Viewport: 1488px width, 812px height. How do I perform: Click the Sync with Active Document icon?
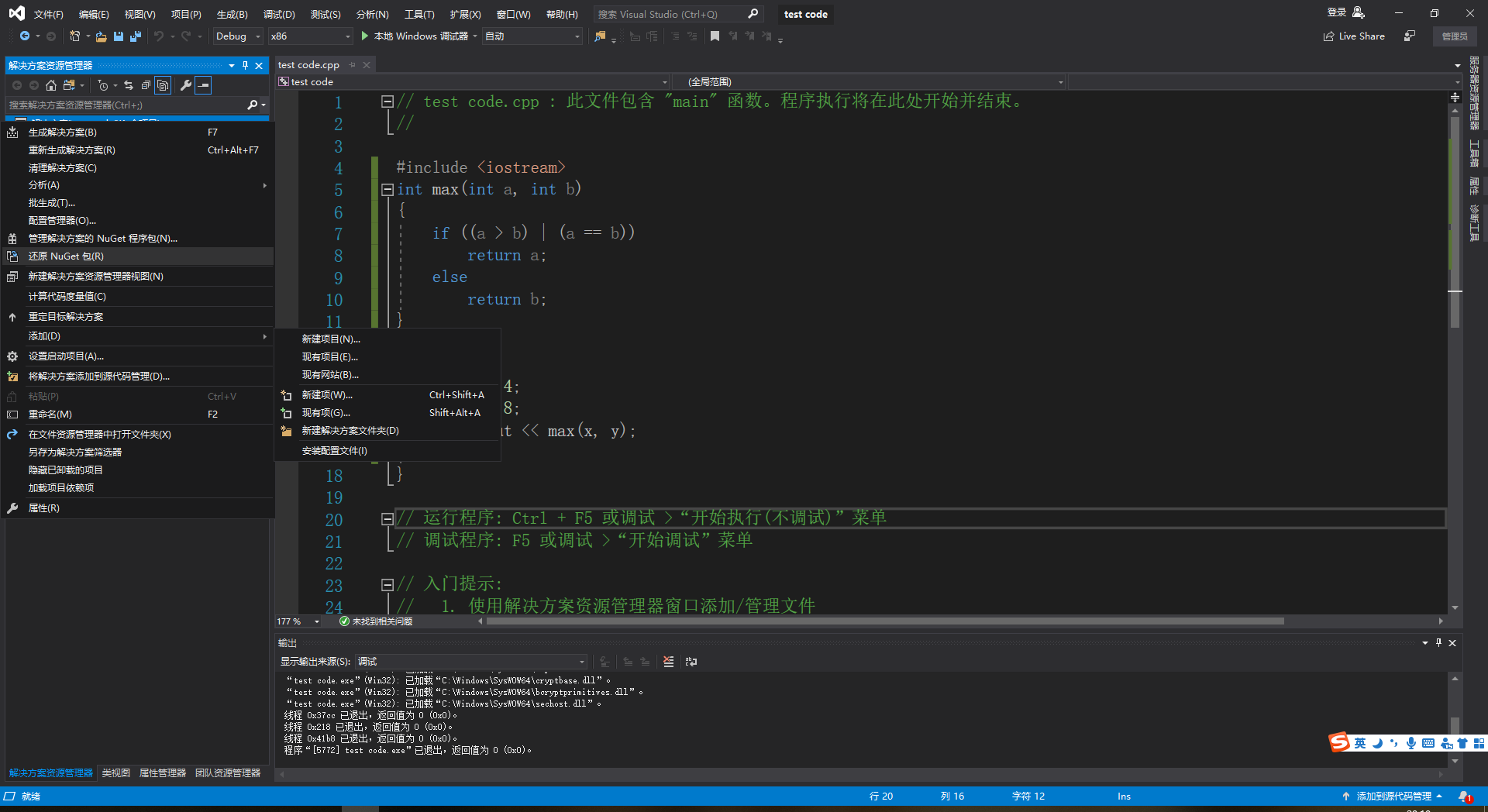pyautogui.click(x=129, y=85)
